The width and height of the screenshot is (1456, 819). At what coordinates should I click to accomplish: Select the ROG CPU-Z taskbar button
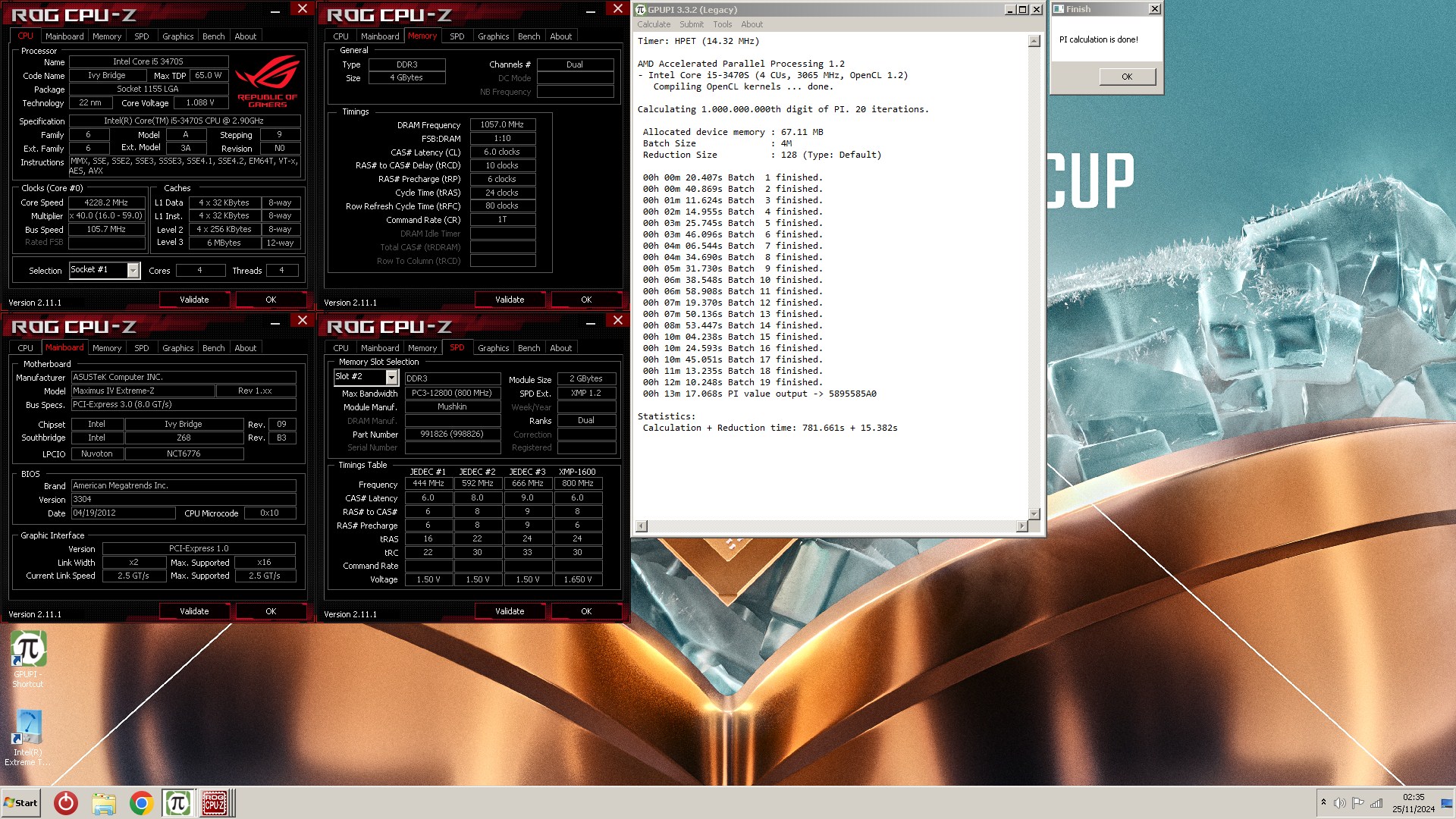point(215,803)
